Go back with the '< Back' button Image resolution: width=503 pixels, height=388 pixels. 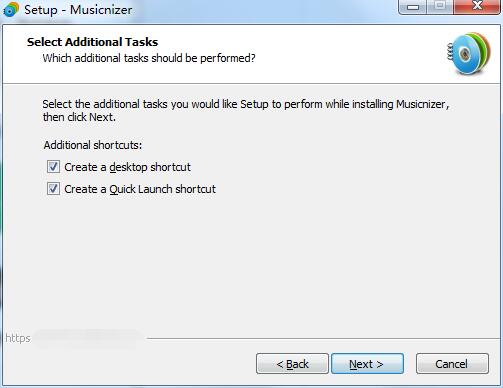click(x=292, y=364)
